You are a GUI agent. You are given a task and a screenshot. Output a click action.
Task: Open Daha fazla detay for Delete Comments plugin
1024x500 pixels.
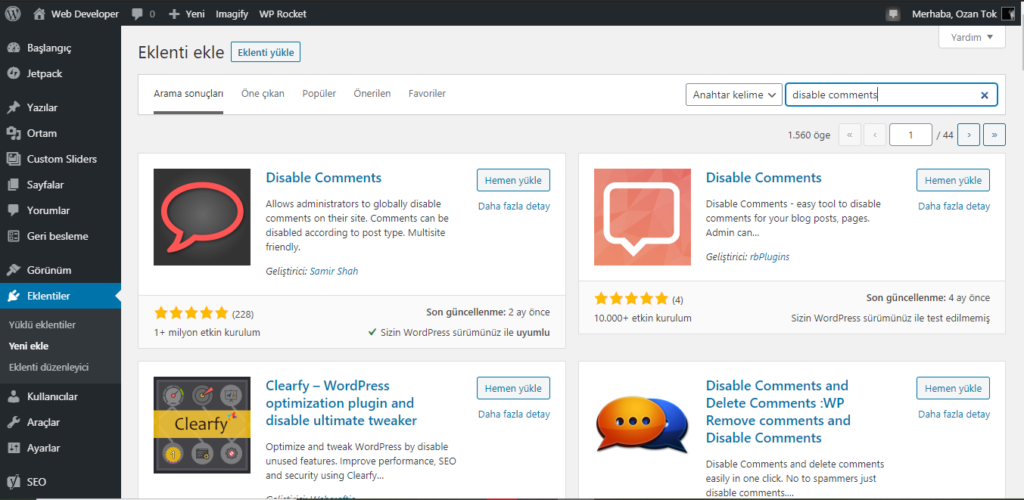click(x=954, y=414)
